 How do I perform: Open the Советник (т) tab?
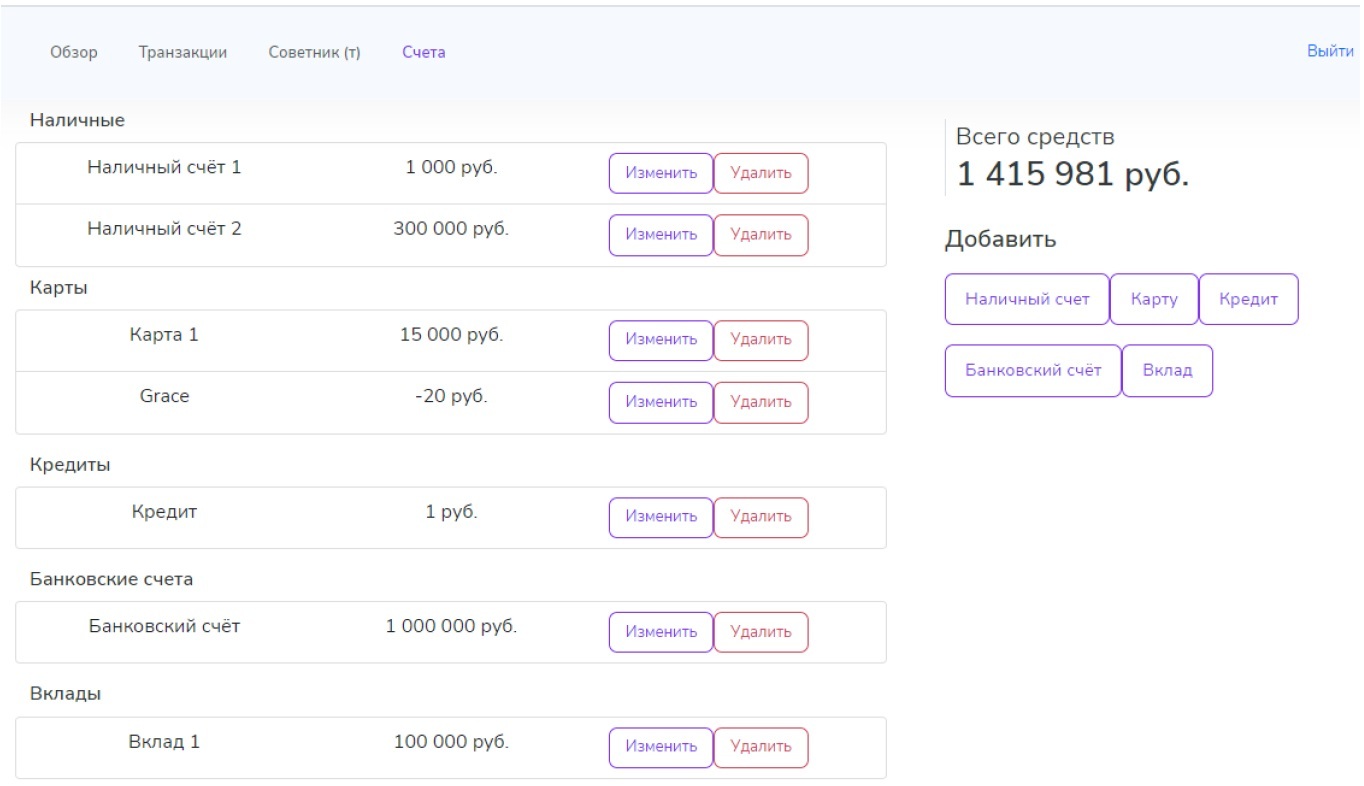[x=314, y=52]
